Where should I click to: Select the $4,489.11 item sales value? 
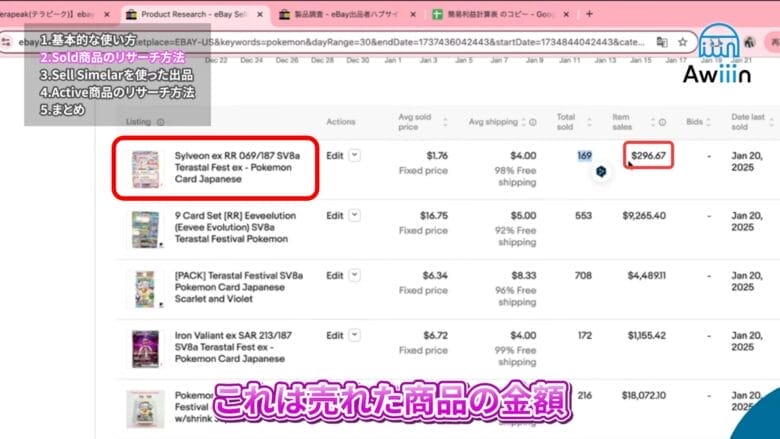pos(646,275)
